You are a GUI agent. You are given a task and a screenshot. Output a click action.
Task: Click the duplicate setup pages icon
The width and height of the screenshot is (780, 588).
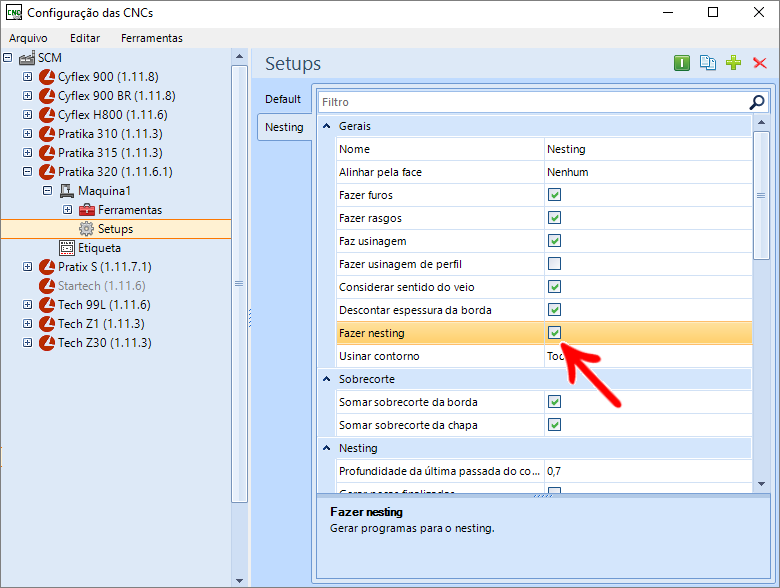tap(708, 63)
